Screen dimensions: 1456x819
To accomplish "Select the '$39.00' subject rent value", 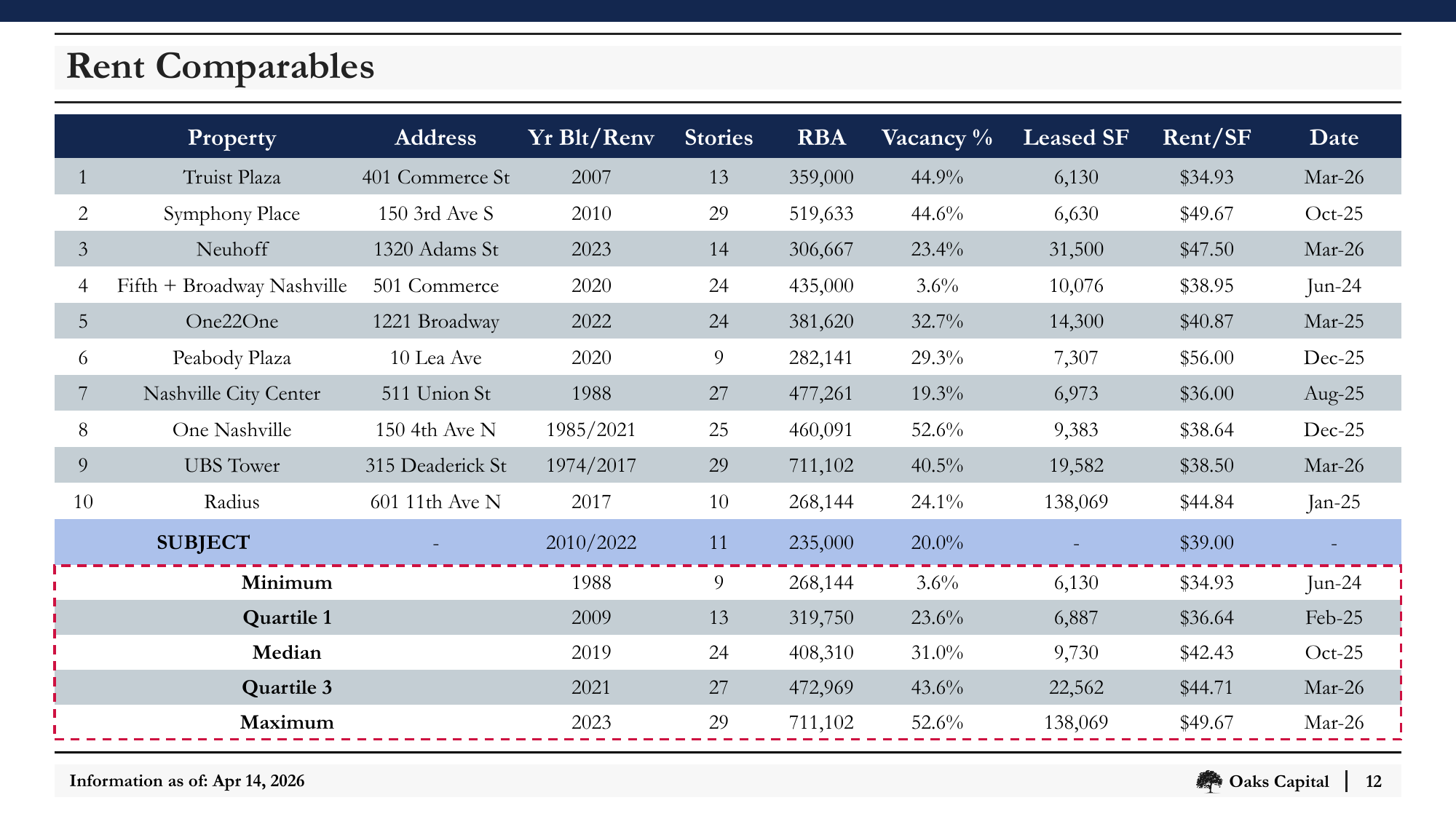I will [x=1207, y=542].
